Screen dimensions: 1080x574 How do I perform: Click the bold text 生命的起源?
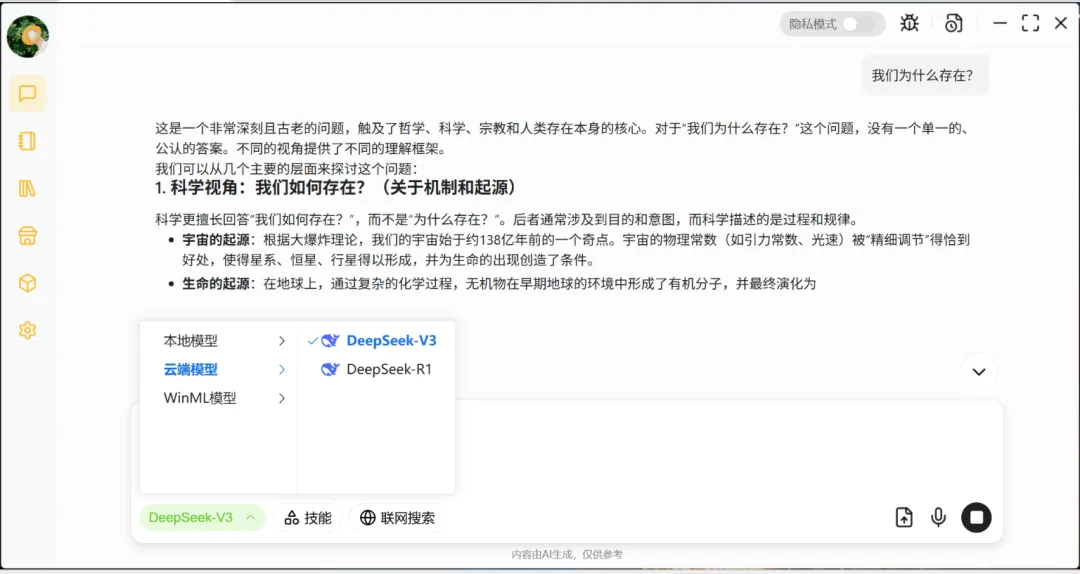[216, 284]
